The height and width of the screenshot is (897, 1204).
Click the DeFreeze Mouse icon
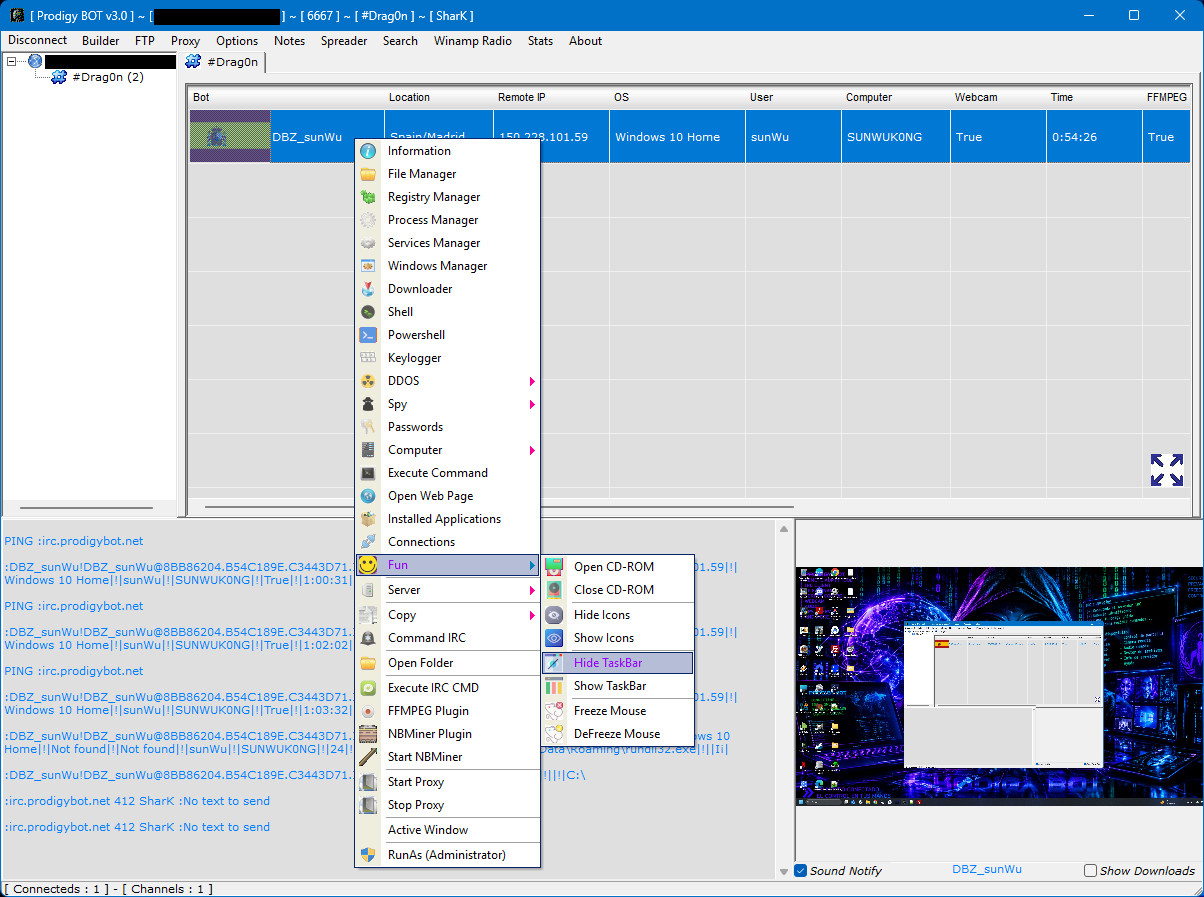click(554, 734)
